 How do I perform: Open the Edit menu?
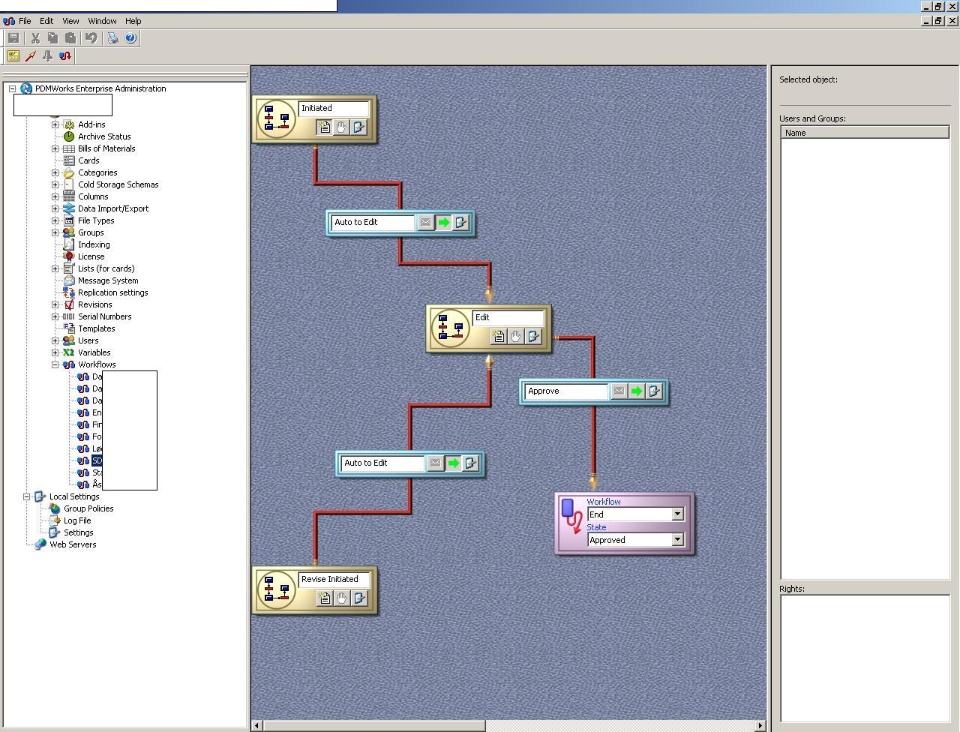47,21
